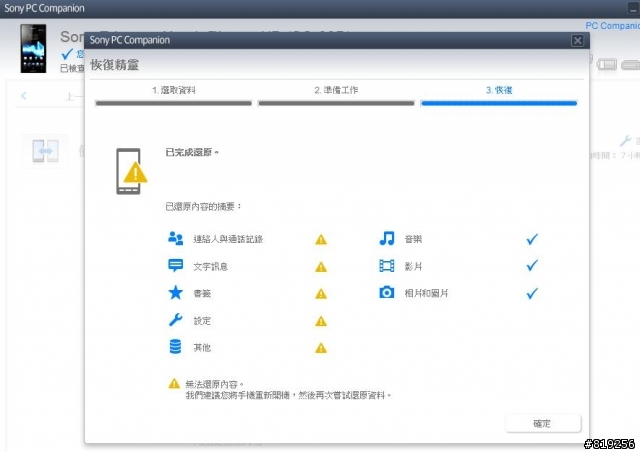Click the restart phone recommendation message
Image resolution: width=640 pixels, height=452 pixels.
tap(288, 395)
